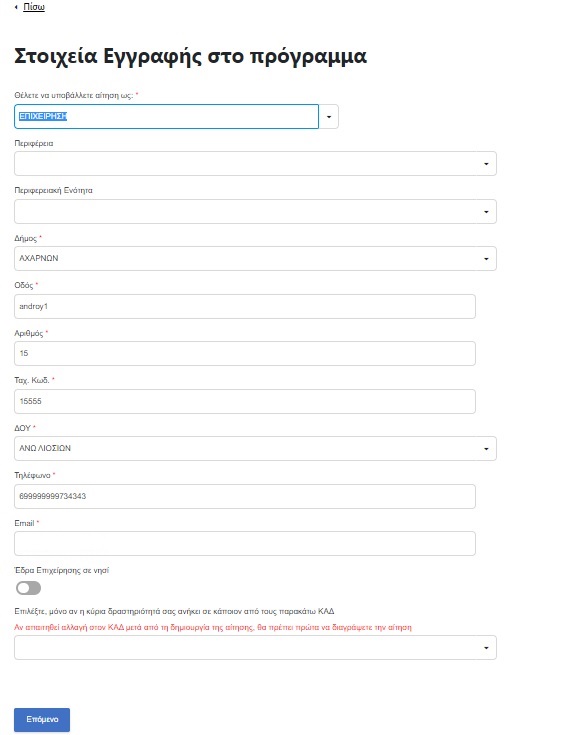Open the Δήμος dropdown showing ΑΧΑΡΝΩΝ
The height and width of the screenshot is (735, 583).
point(255,258)
